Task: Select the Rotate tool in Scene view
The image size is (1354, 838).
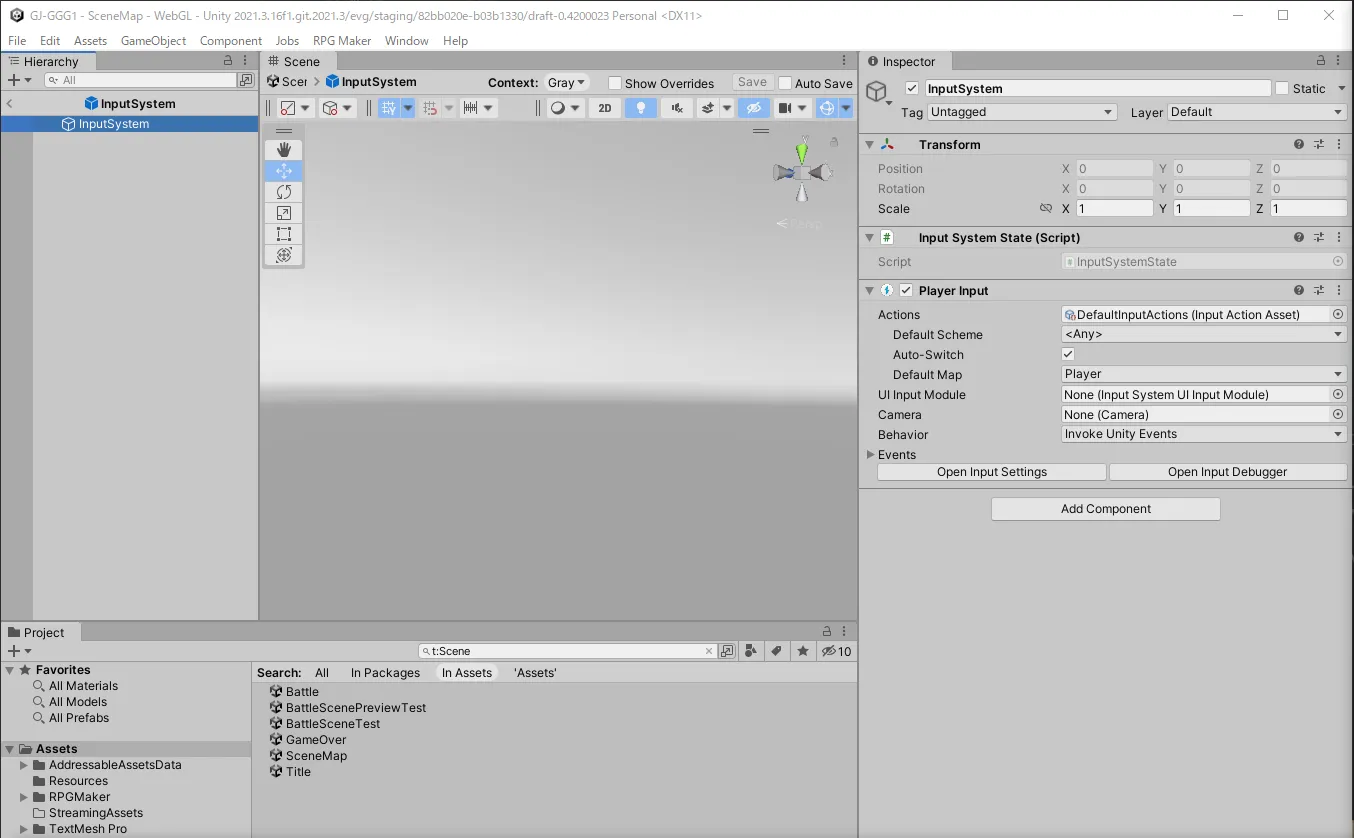Action: tap(284, 192)
